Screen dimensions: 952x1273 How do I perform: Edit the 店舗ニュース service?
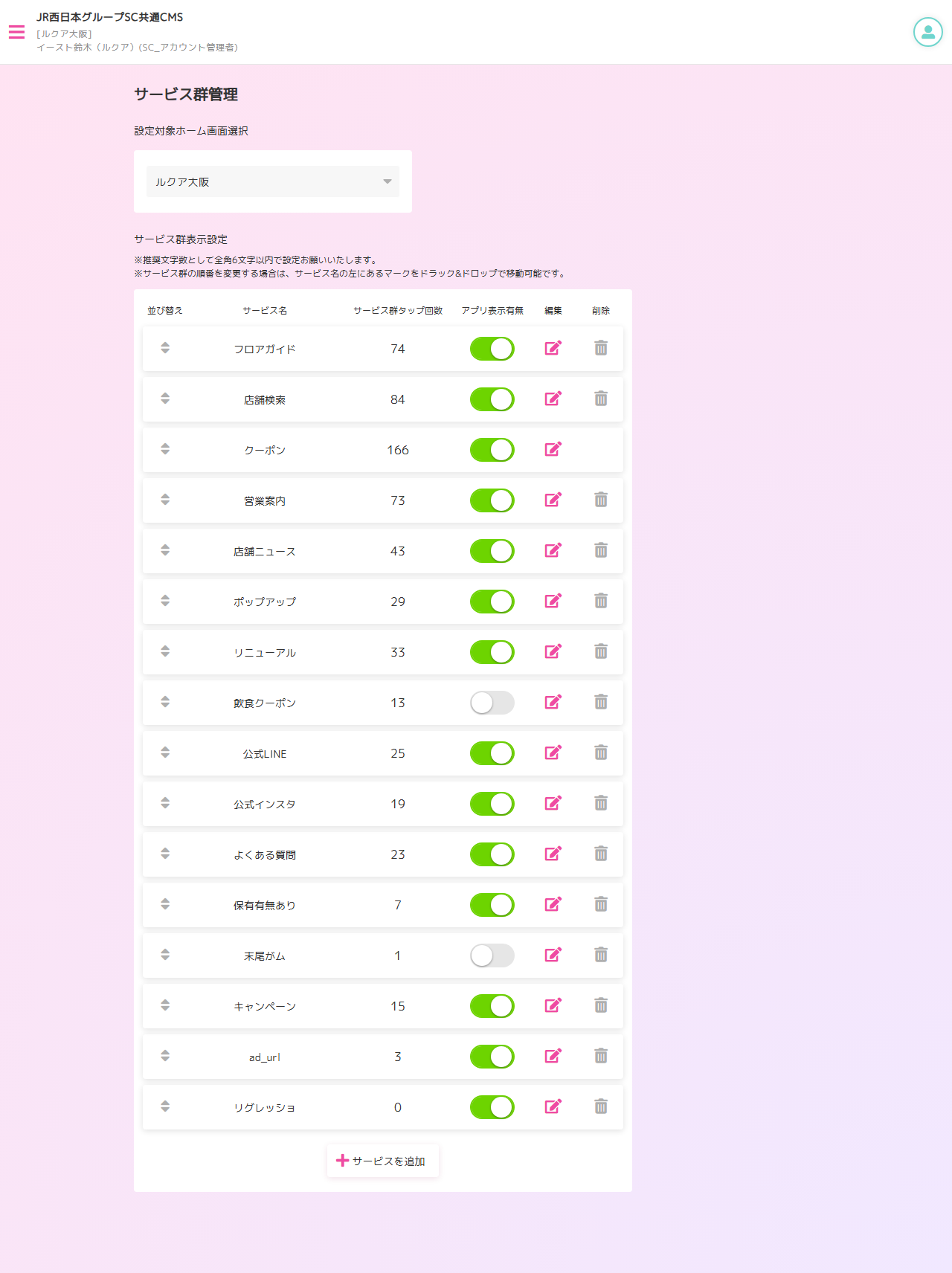(553, 550)
